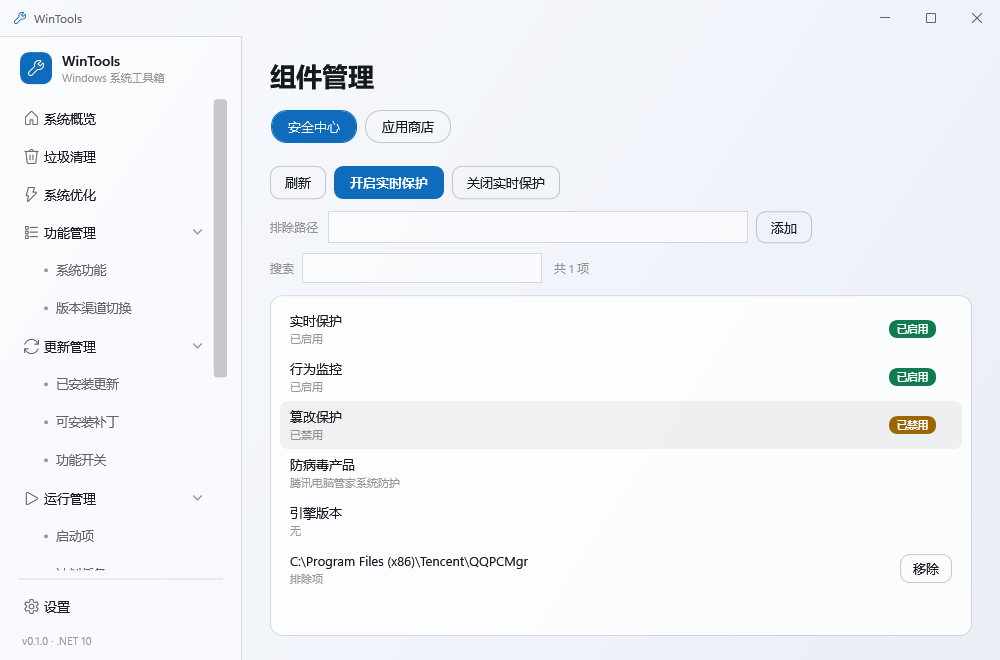Minimize the WinTools window
Viewport: 1000px width, 660px height.
coord(885,18)
